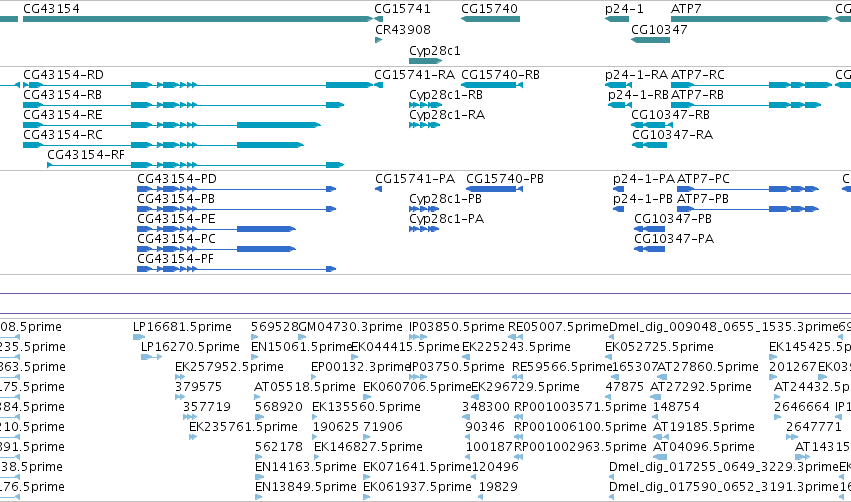The width and height of the screenshot is (851, 502).
Task: Click EST IP03850.5prime
Action: point(457,327)
